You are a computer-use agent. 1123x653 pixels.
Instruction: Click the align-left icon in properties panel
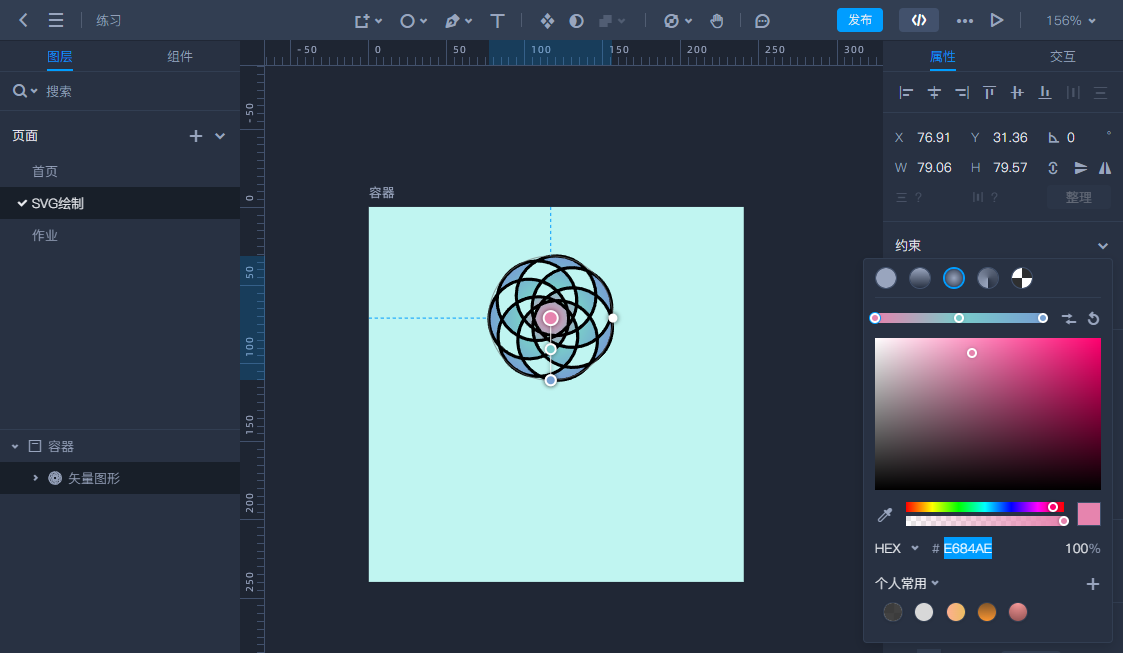[906, 92]
